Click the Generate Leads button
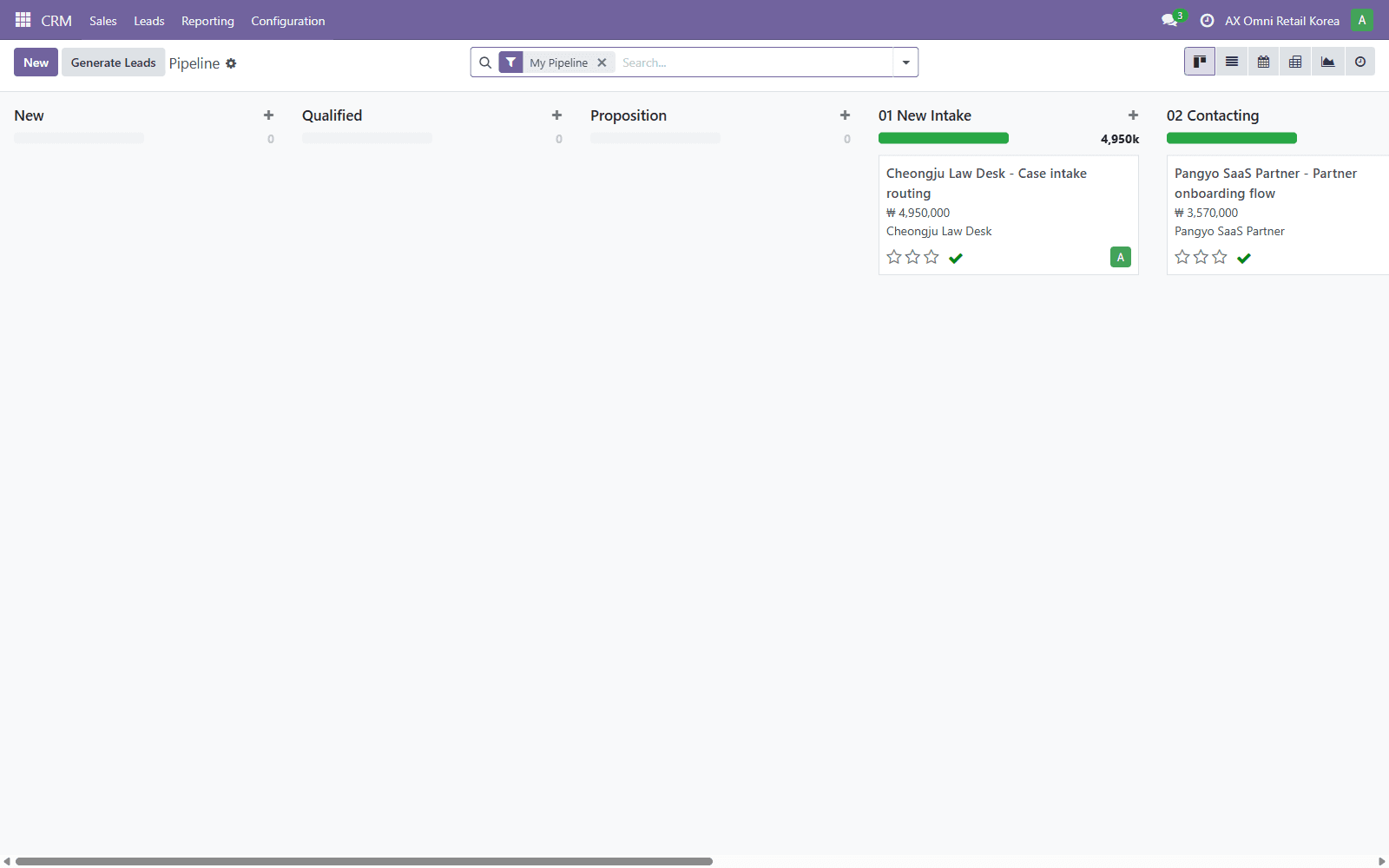Viewport: 1389px width, 868px height. point(113,62)
